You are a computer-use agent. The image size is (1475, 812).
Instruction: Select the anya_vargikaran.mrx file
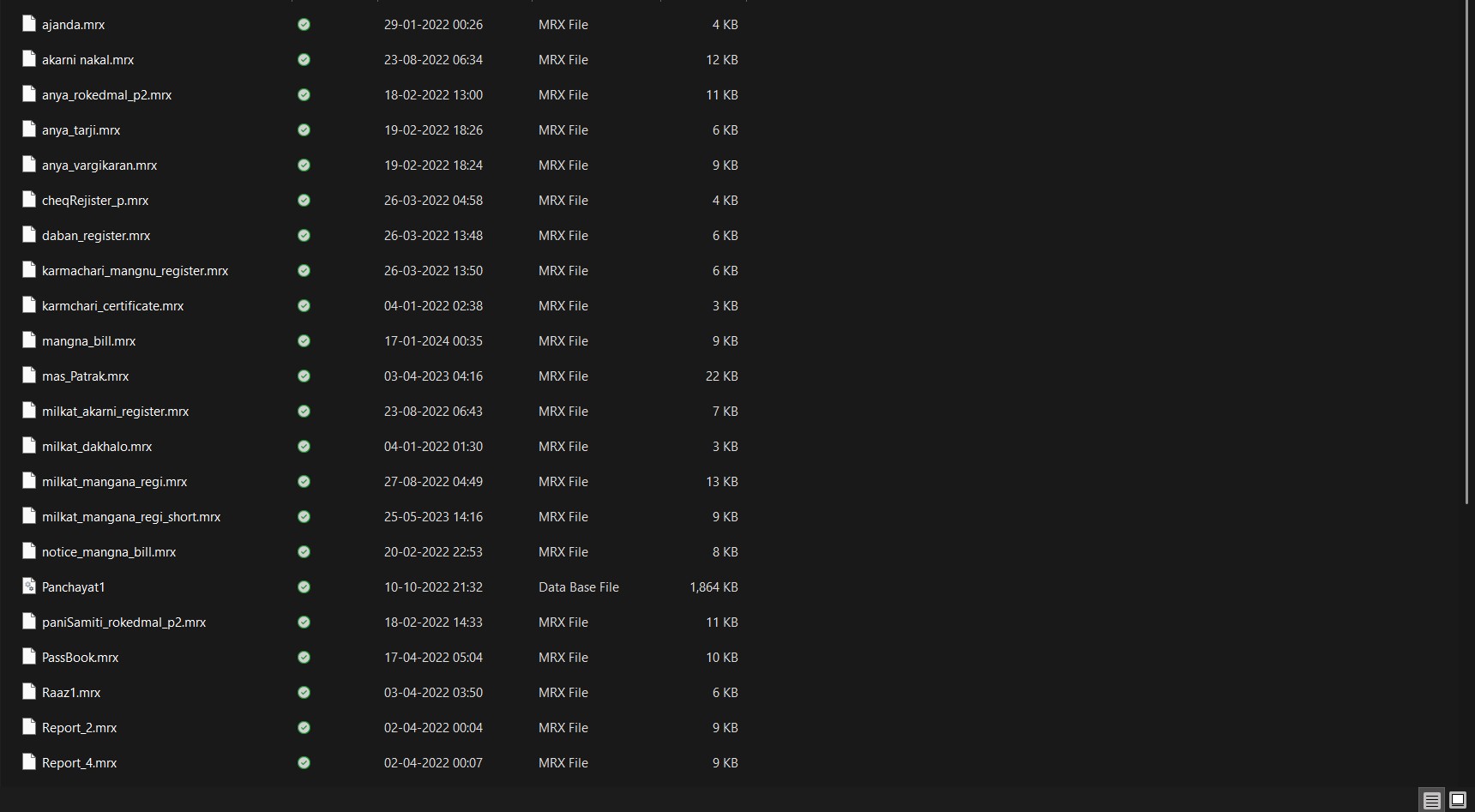click(x=99, y=165)
